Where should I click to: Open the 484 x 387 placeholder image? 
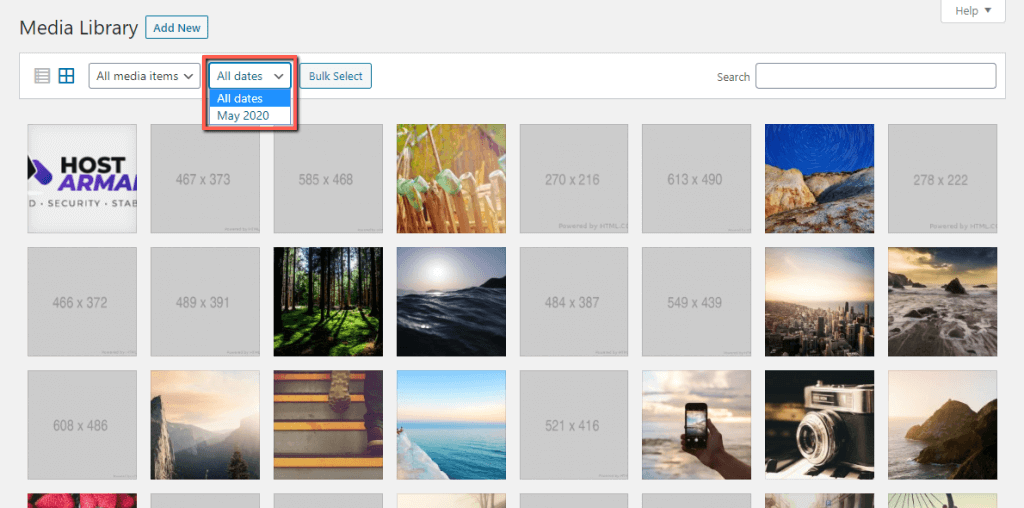574,302
